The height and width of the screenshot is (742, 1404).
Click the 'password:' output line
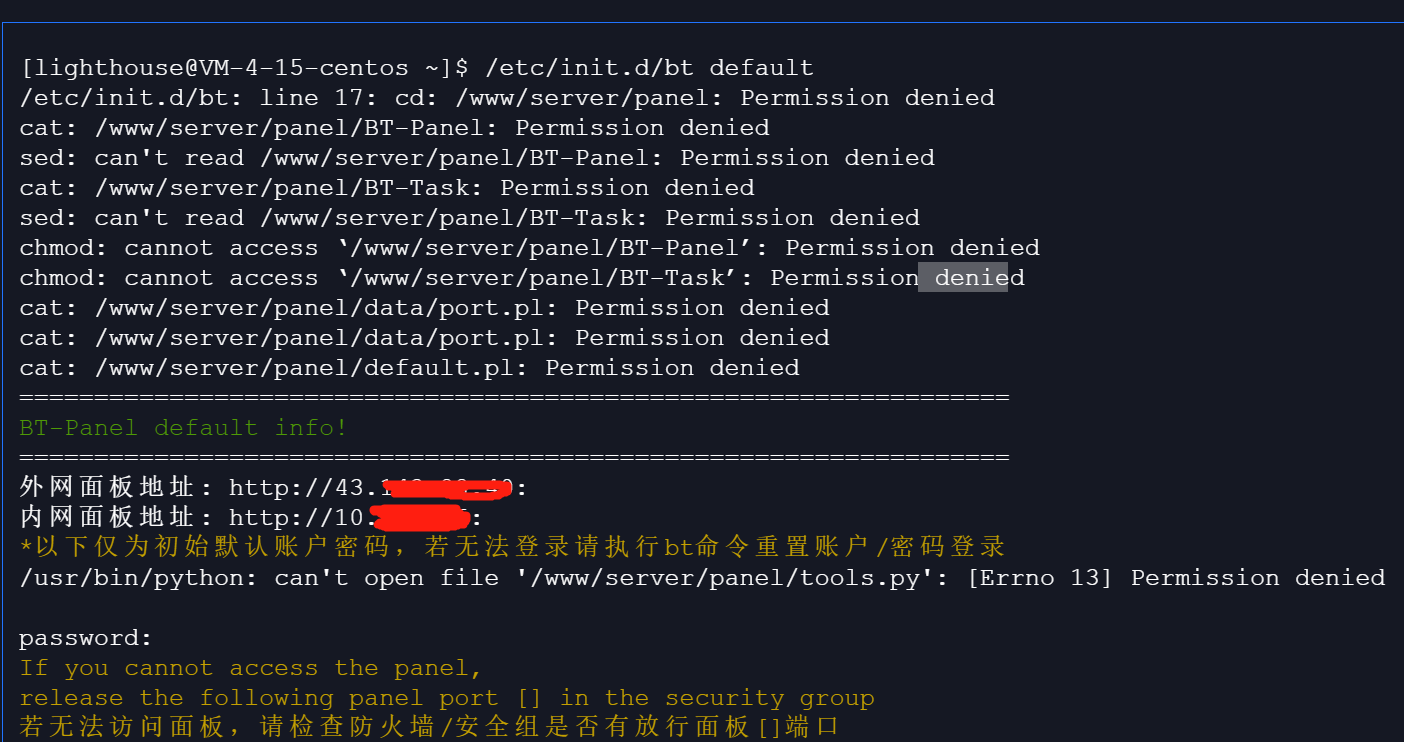(x=86, y=638)
